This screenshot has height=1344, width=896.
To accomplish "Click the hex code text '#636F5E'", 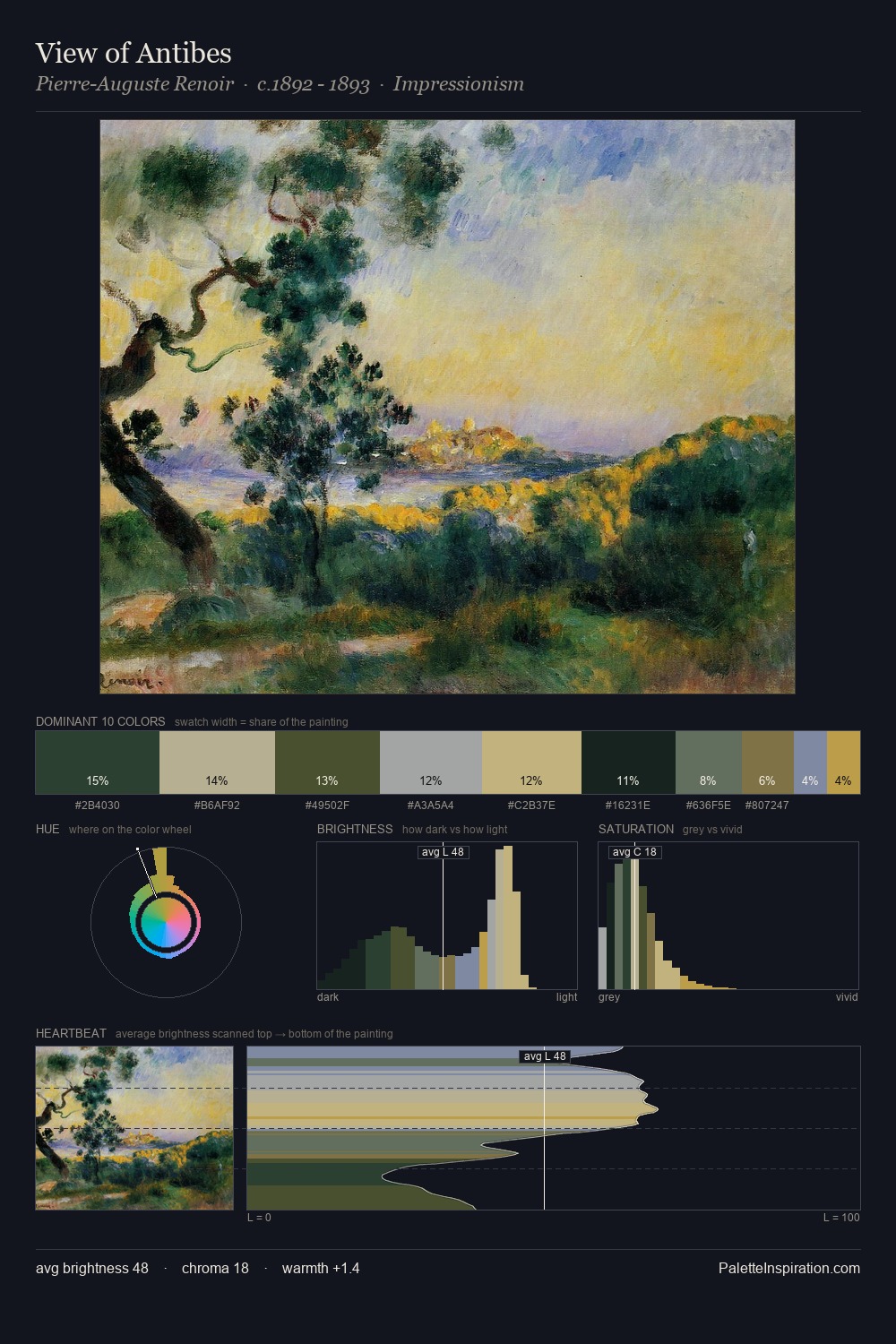I will [708, 806].
